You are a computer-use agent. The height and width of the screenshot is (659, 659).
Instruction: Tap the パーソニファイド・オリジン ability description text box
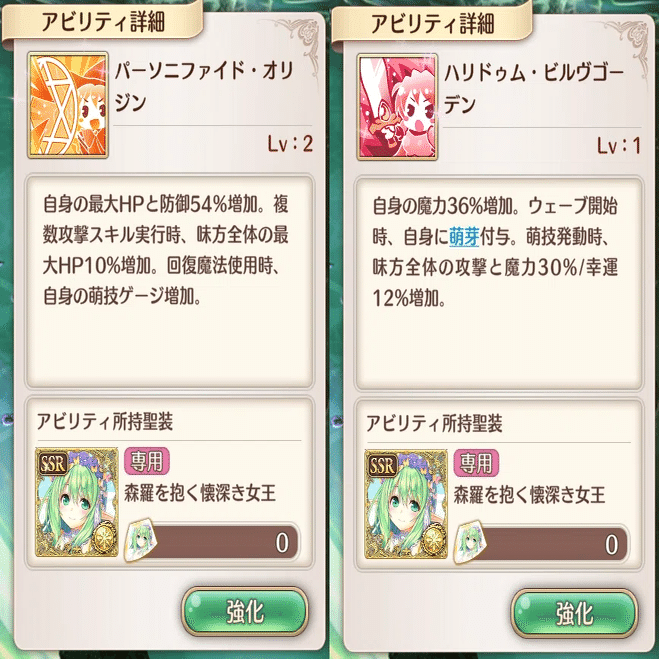pyautogui.click(x=169, y=282)
